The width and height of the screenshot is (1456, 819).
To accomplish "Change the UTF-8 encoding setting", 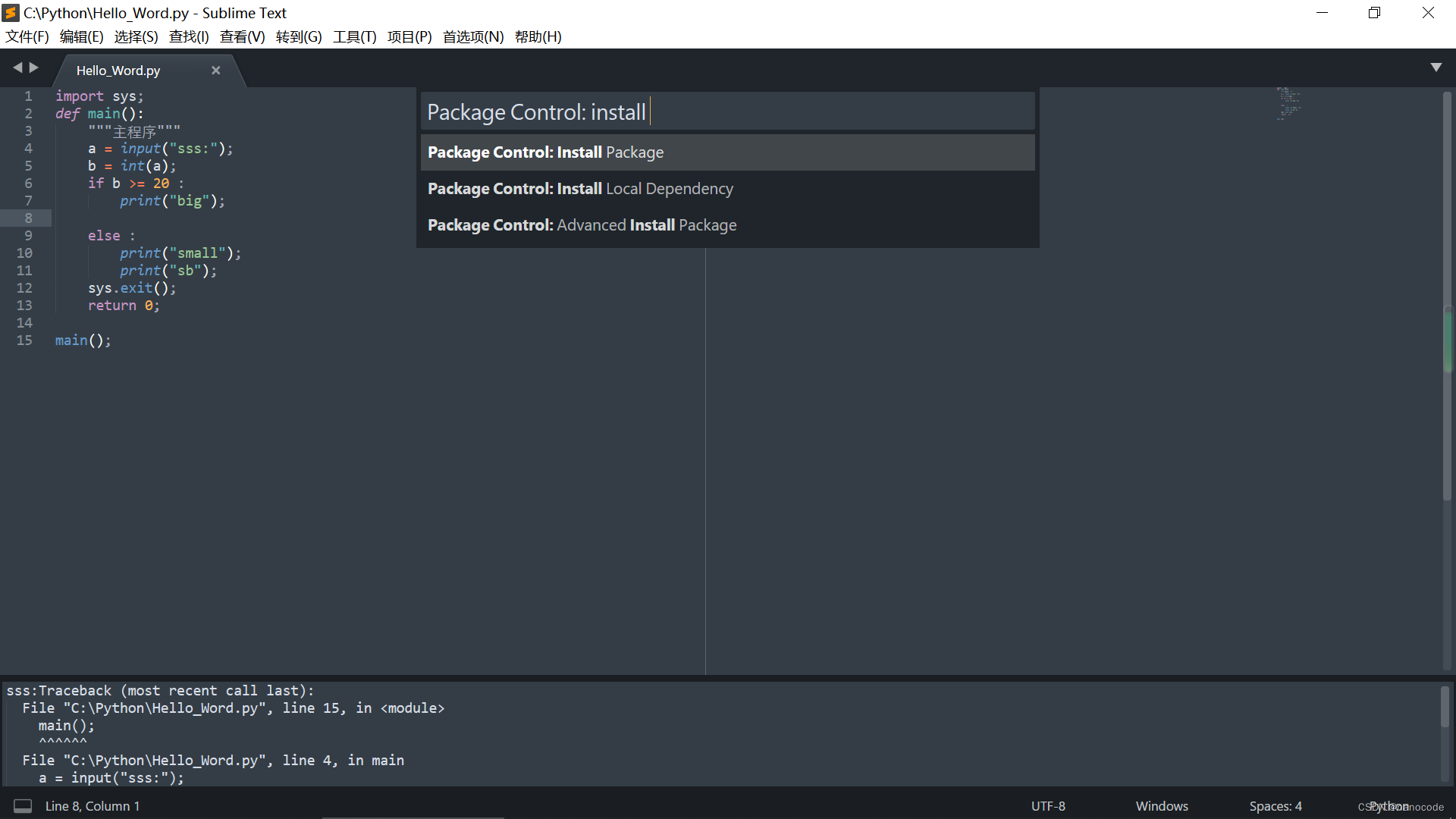I will pyautogui.click(x=1047, y=806).
